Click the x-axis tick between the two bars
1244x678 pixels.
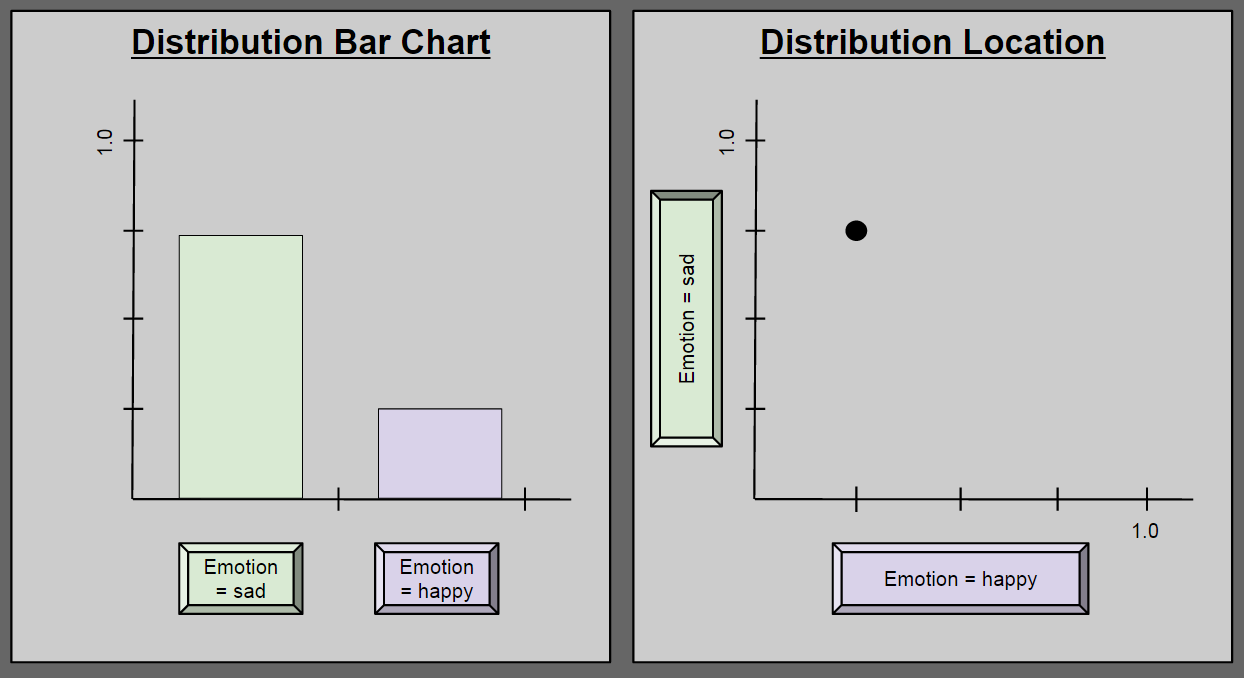click(x=339, y=498)
